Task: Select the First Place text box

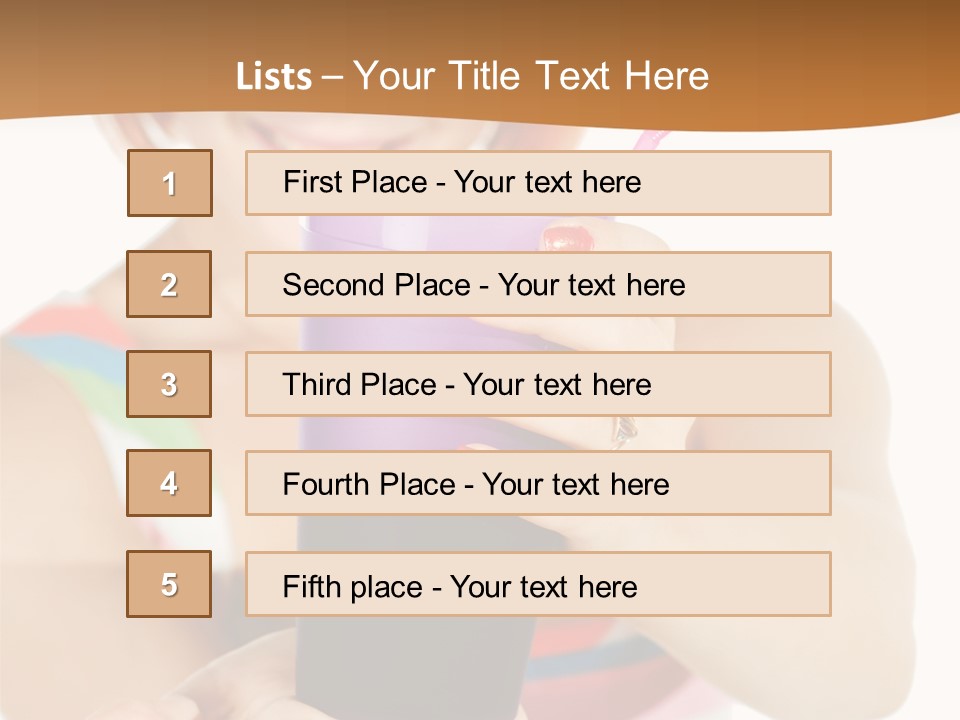Action: tap(538, 183)
